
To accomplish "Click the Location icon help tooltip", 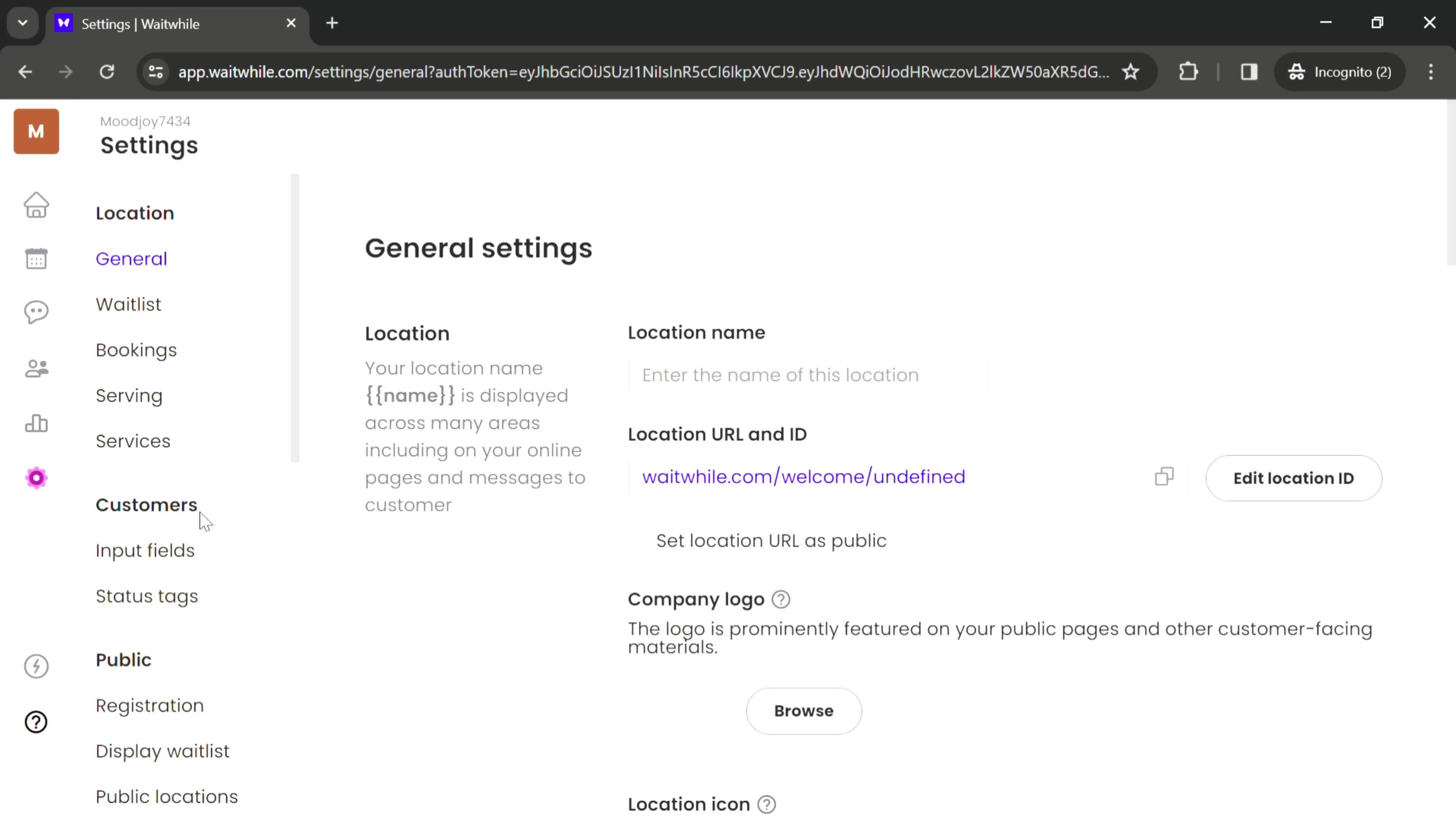I will 766,804.
